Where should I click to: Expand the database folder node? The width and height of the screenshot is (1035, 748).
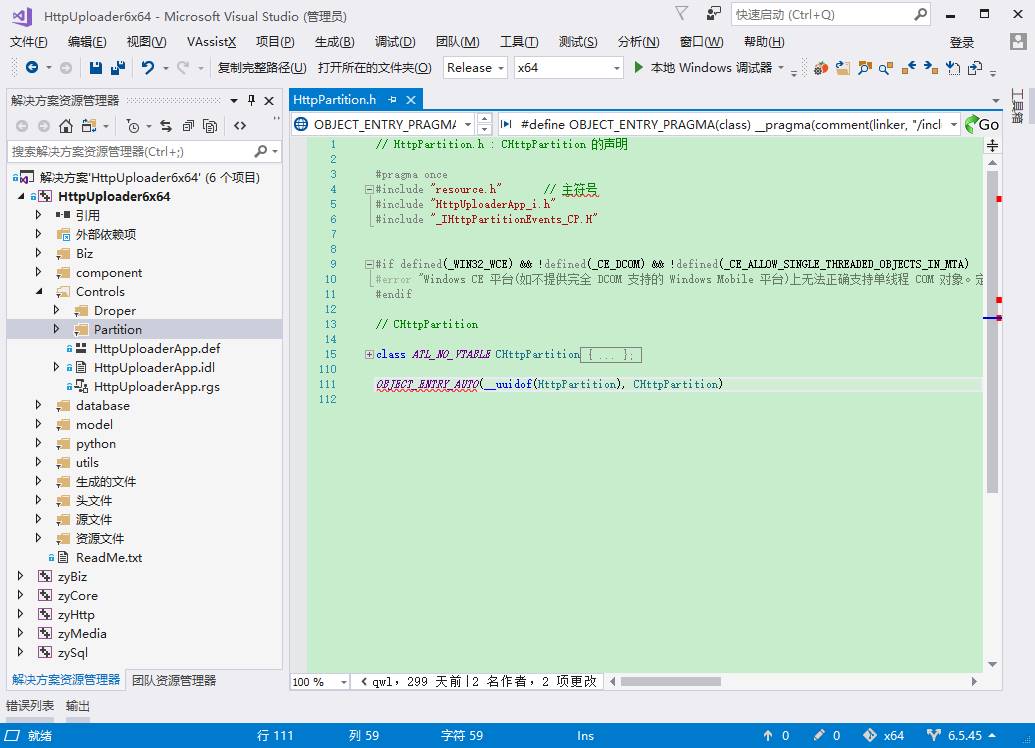[39, 406]
